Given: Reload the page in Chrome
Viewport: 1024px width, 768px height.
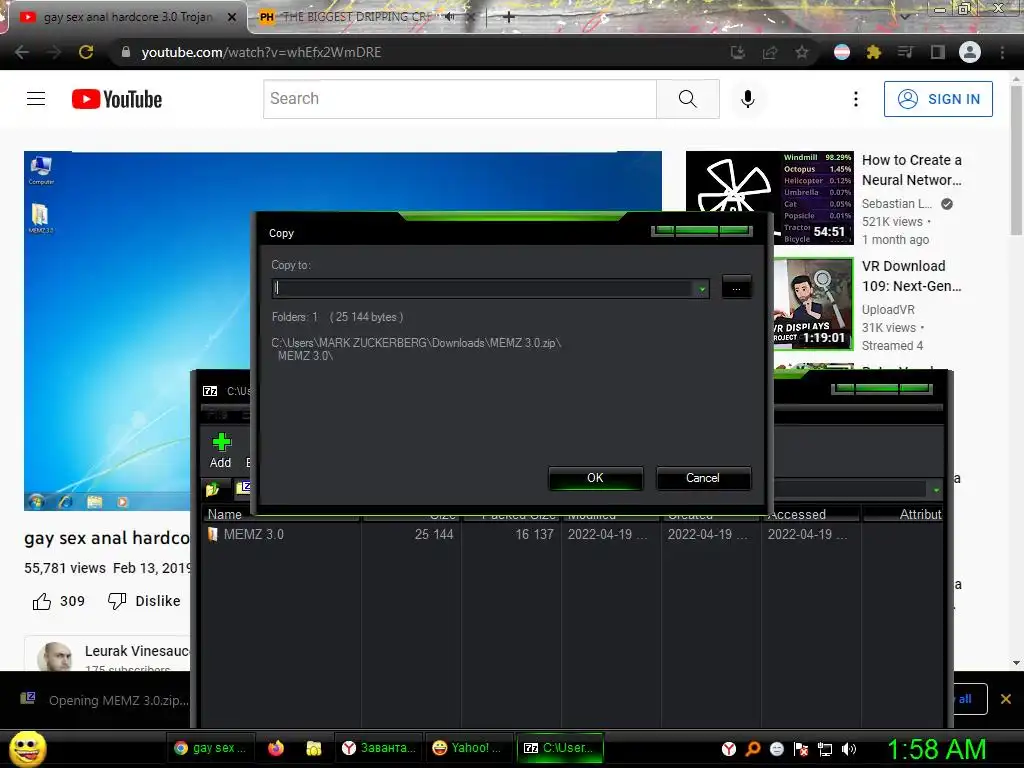Looking at the screenshot, I should (x=86, y=52).
